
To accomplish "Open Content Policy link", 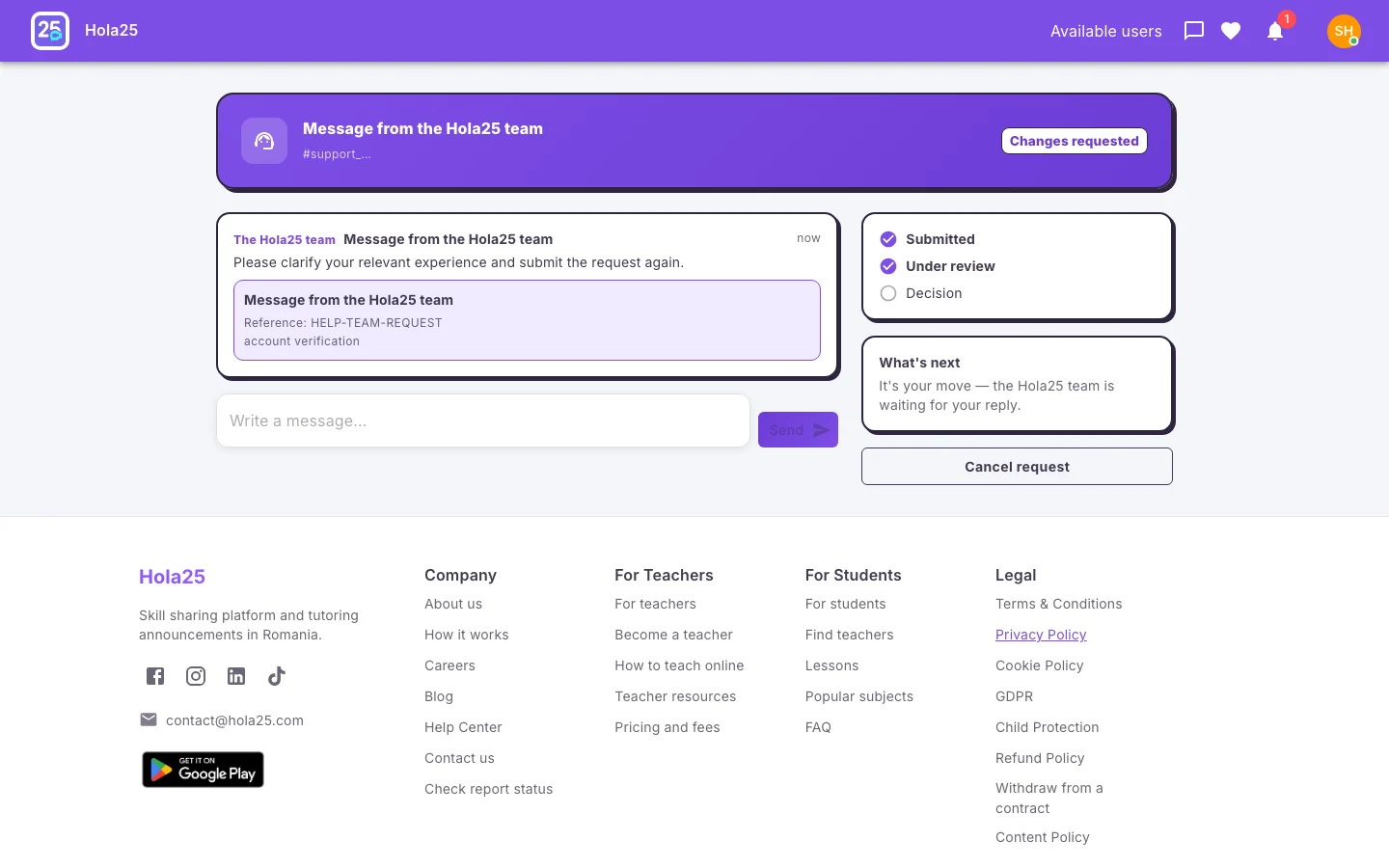I will coord(1043,837).
